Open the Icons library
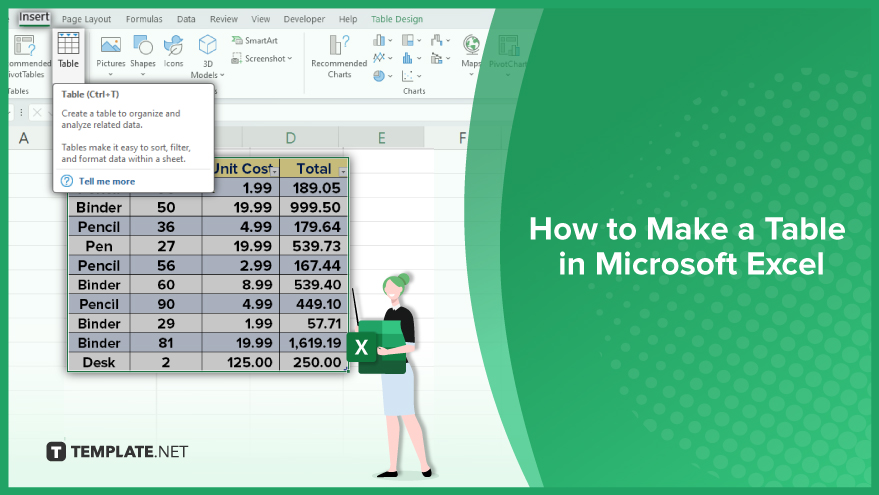The image size is (879, 495). 173,52
